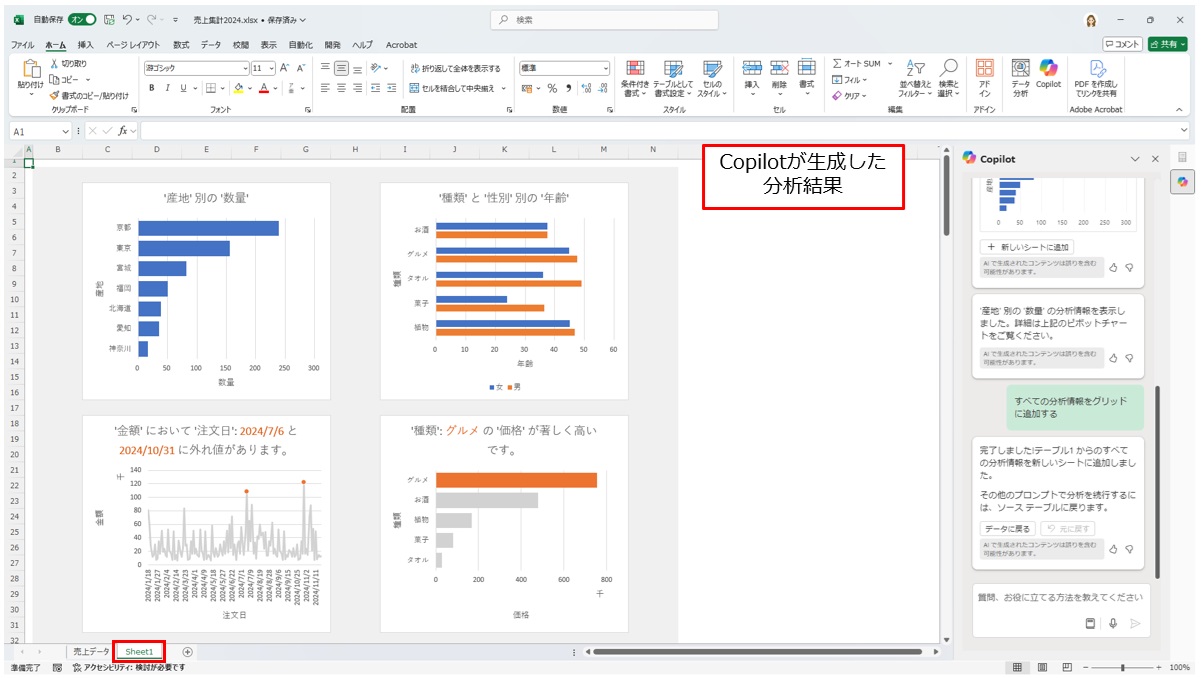Image resolution: width=1201 pixels, height=678 pixels.
Task: Click the thumbs up beside the データに戻る reply
Action: tap(1113, 549)
